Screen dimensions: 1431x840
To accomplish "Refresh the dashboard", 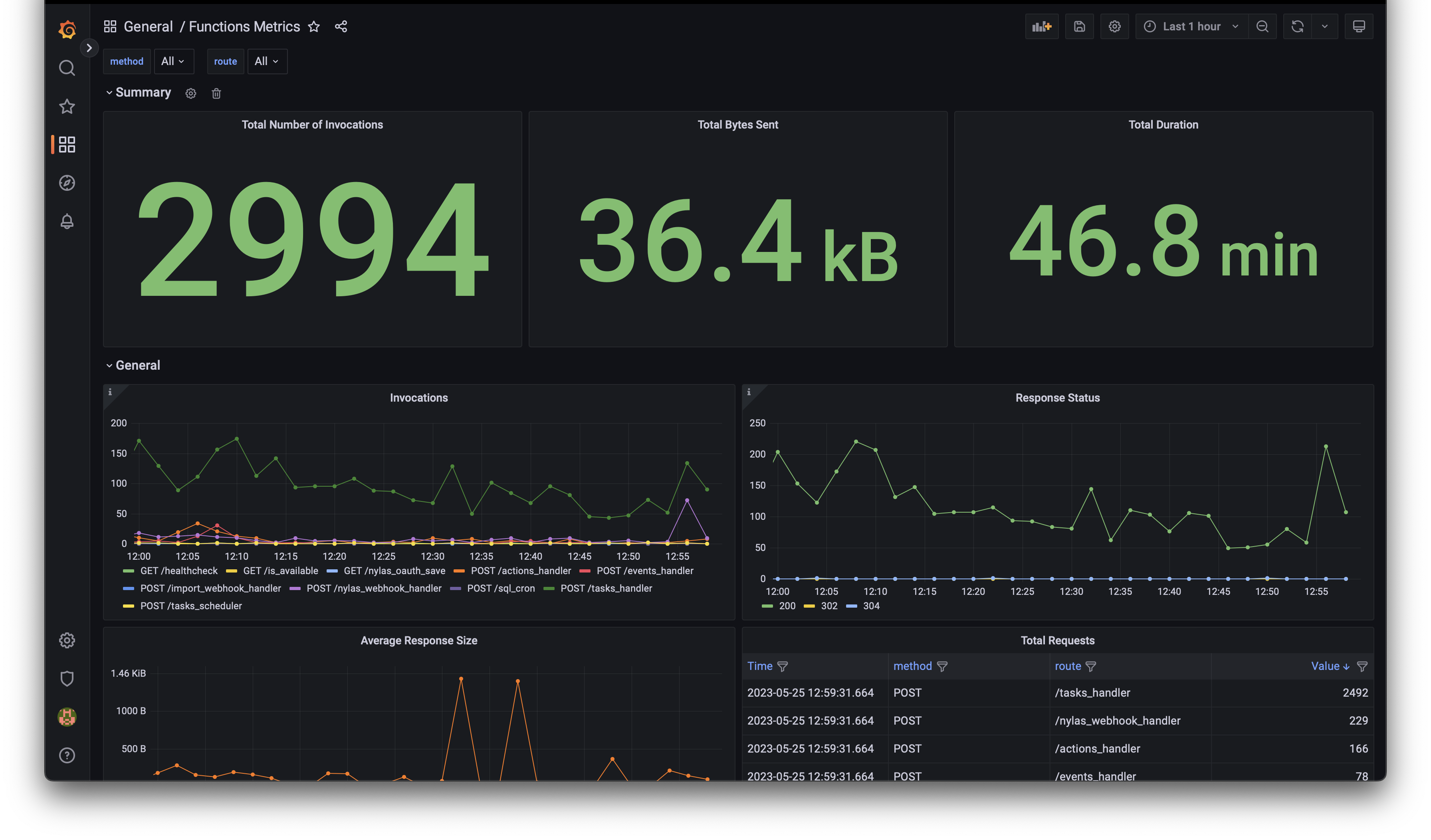I will 1297,26.
